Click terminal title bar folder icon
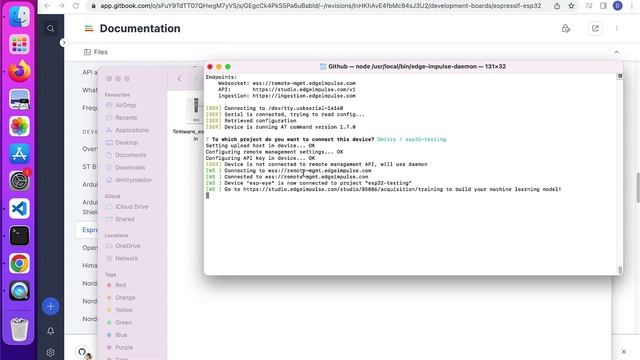 pyautogui.click(x=323, y=67)
